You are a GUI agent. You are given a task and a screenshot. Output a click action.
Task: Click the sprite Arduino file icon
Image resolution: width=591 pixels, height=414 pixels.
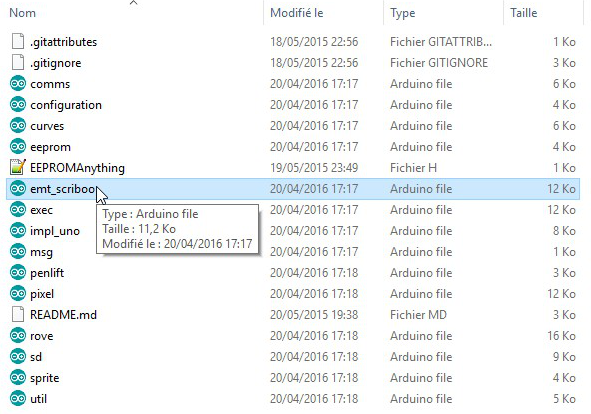pos(18,377)
